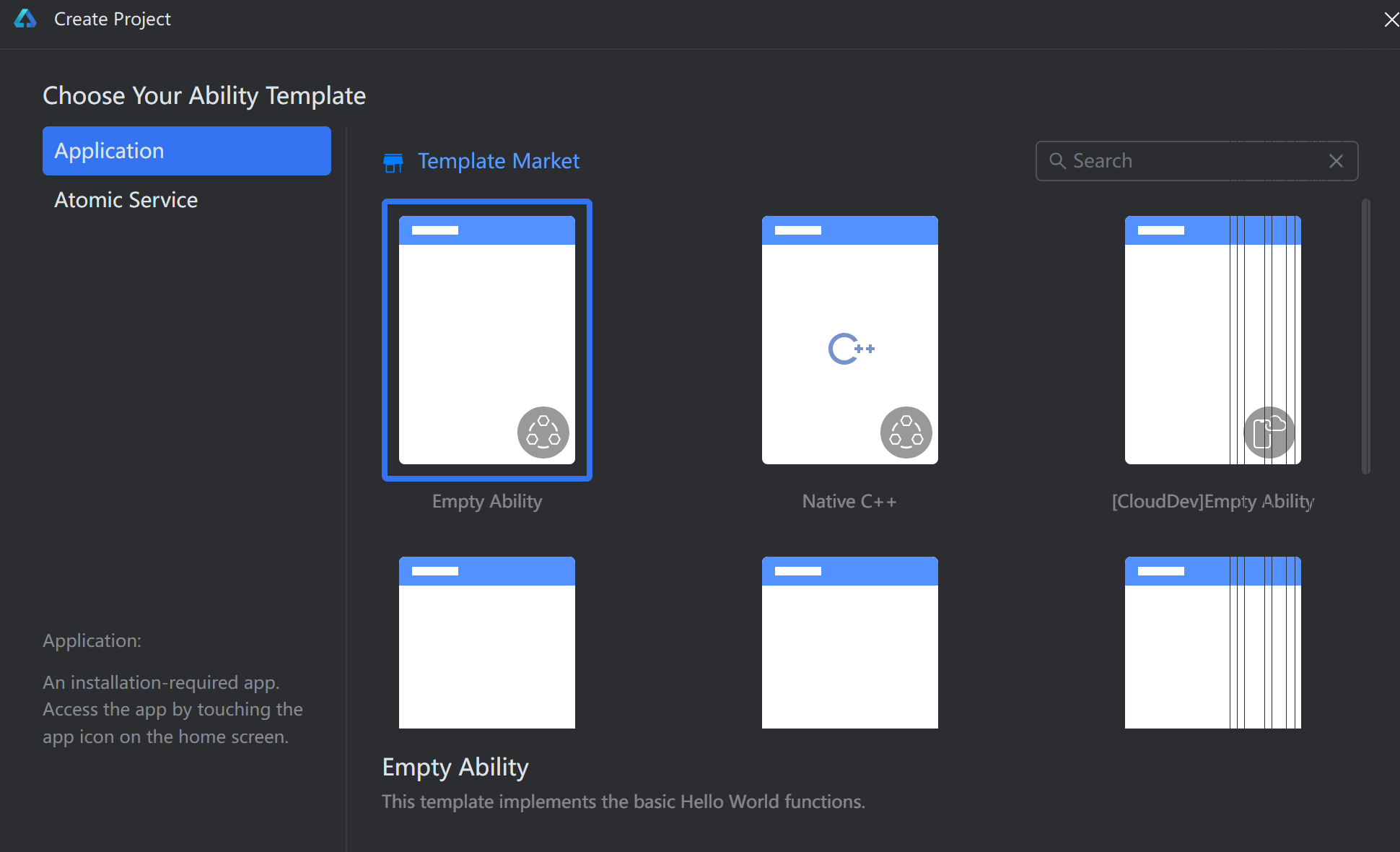This screenshot has height=852, width=1400.
Task: Open the Template Market link
Action: point(498,161)
